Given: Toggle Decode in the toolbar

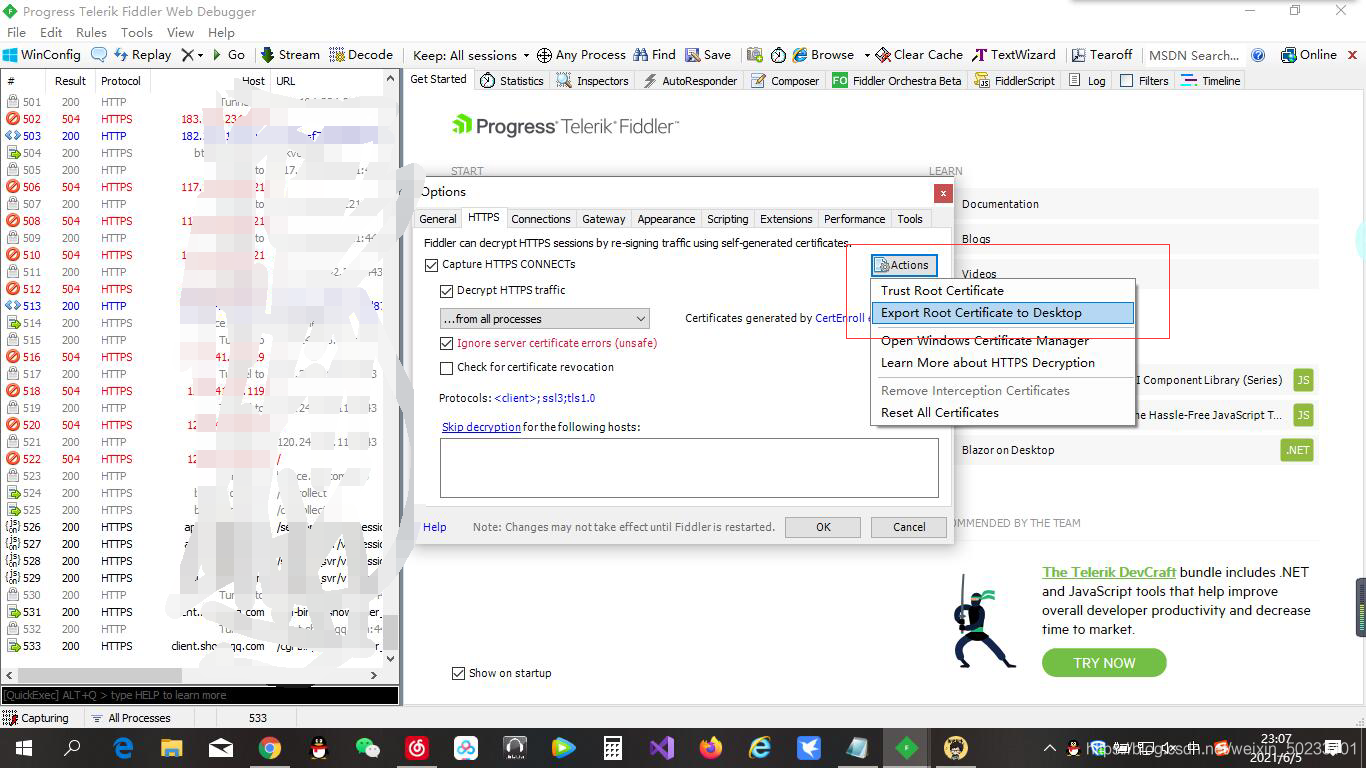Looking at the screenshot, I should coord(360,55).
